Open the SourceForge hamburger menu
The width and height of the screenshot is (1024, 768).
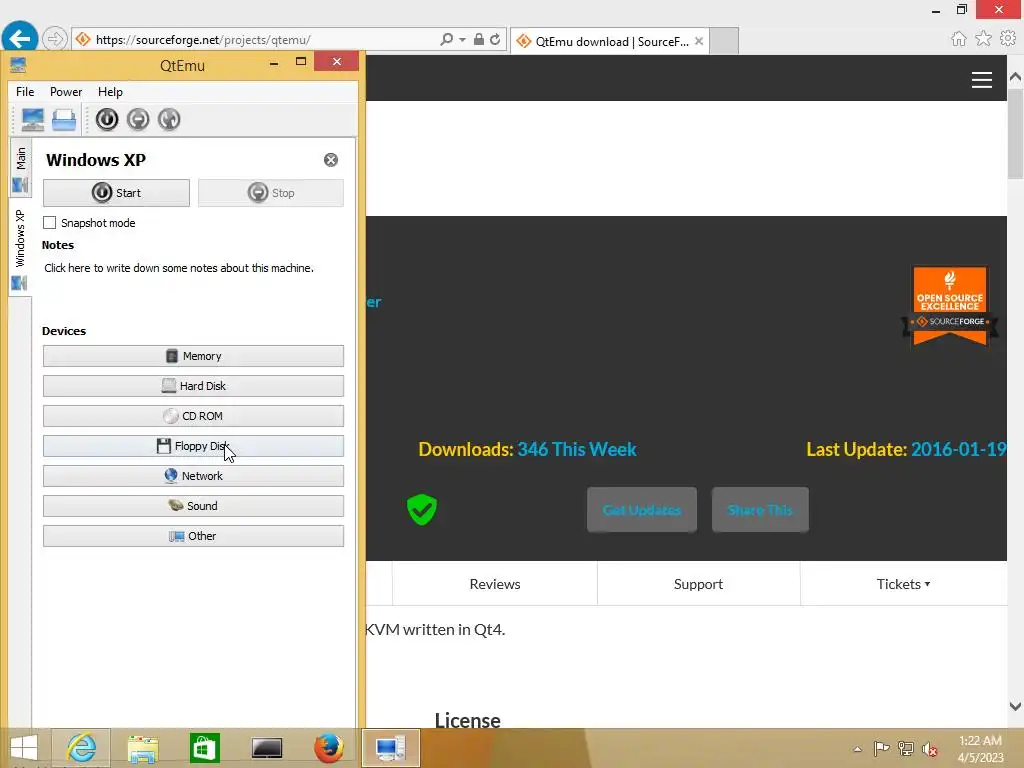(982, 80)
